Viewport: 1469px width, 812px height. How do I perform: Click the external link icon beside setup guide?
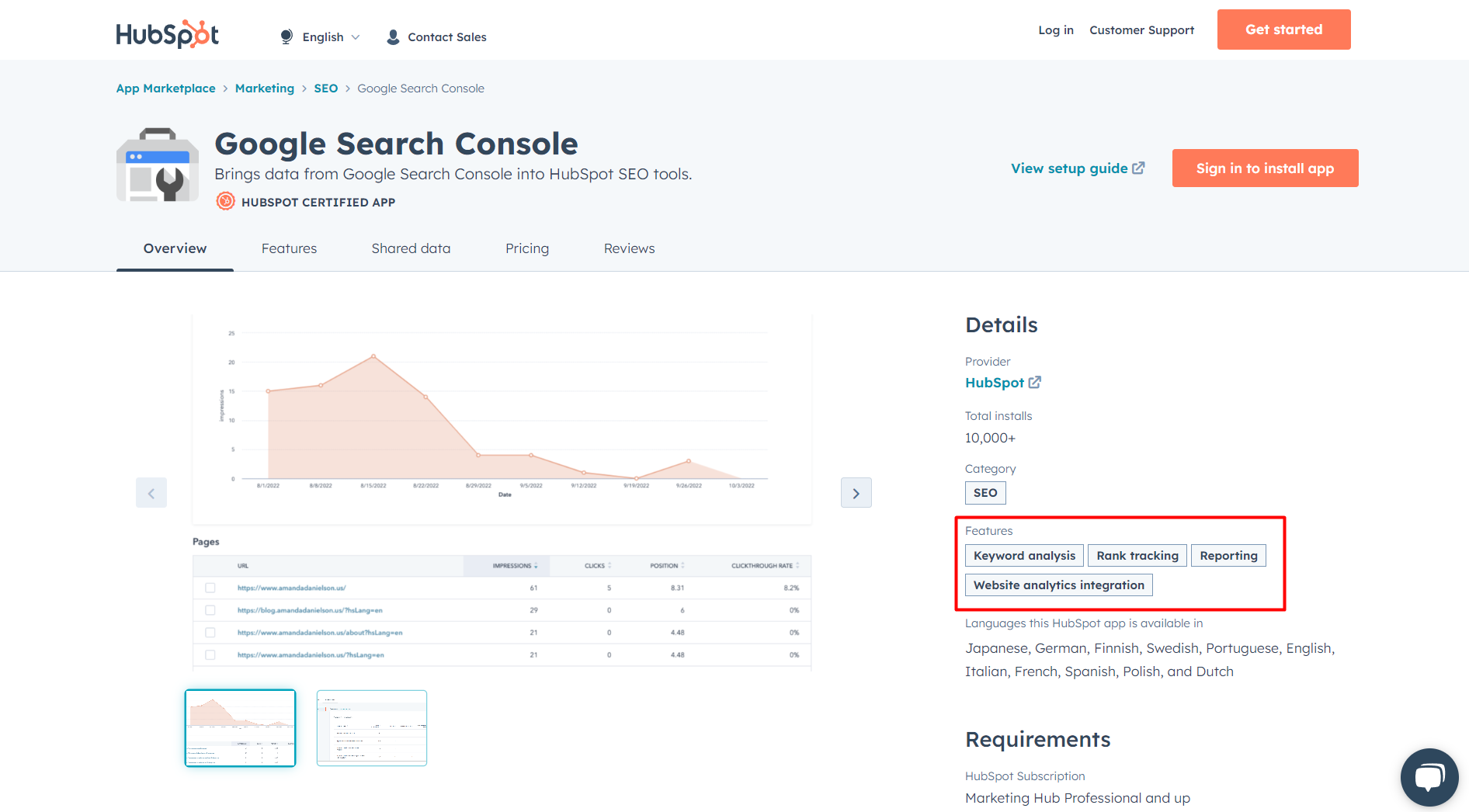[x=1138, y=168]
